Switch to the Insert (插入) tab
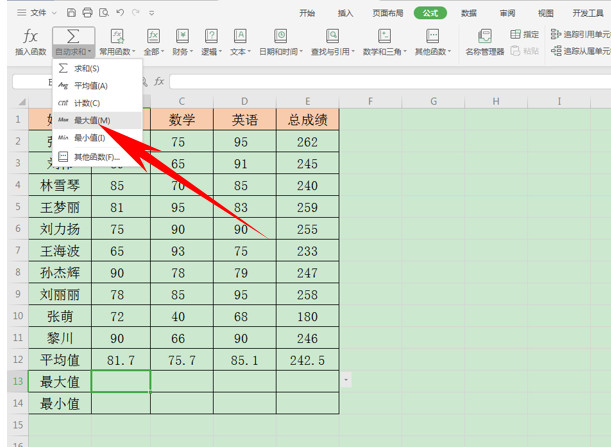611x447 pixels. 346,13
